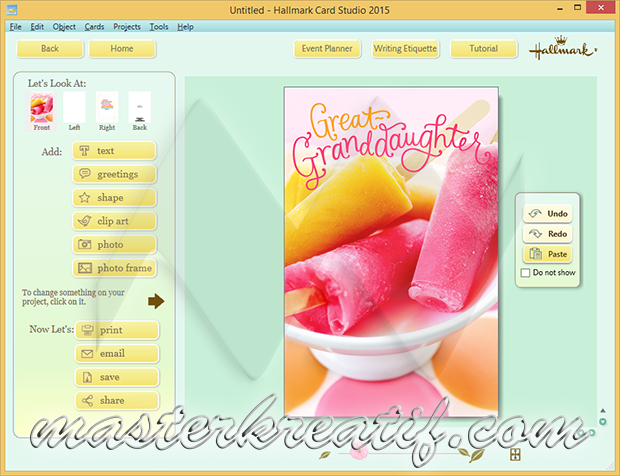Click the scroll-up triangle arrow
The height and width of the screenshot is (476, 620).
(603, 411)
